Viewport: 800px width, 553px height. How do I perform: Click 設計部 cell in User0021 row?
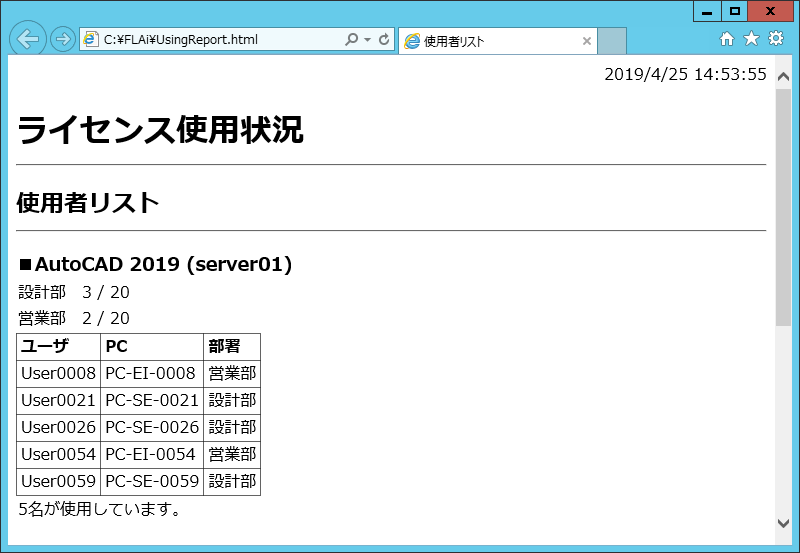232,400
